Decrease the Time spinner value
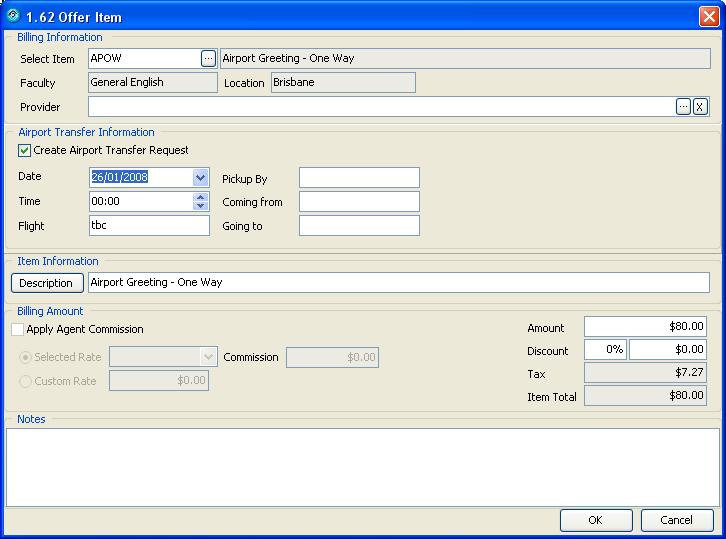The image size is (726, 539). coord(201,206)
